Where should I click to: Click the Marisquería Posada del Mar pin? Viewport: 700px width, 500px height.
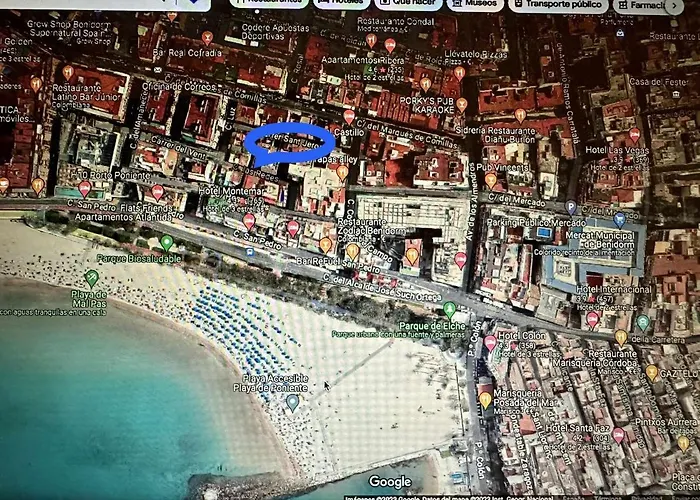pyautogui.click(x=485, y=400)
